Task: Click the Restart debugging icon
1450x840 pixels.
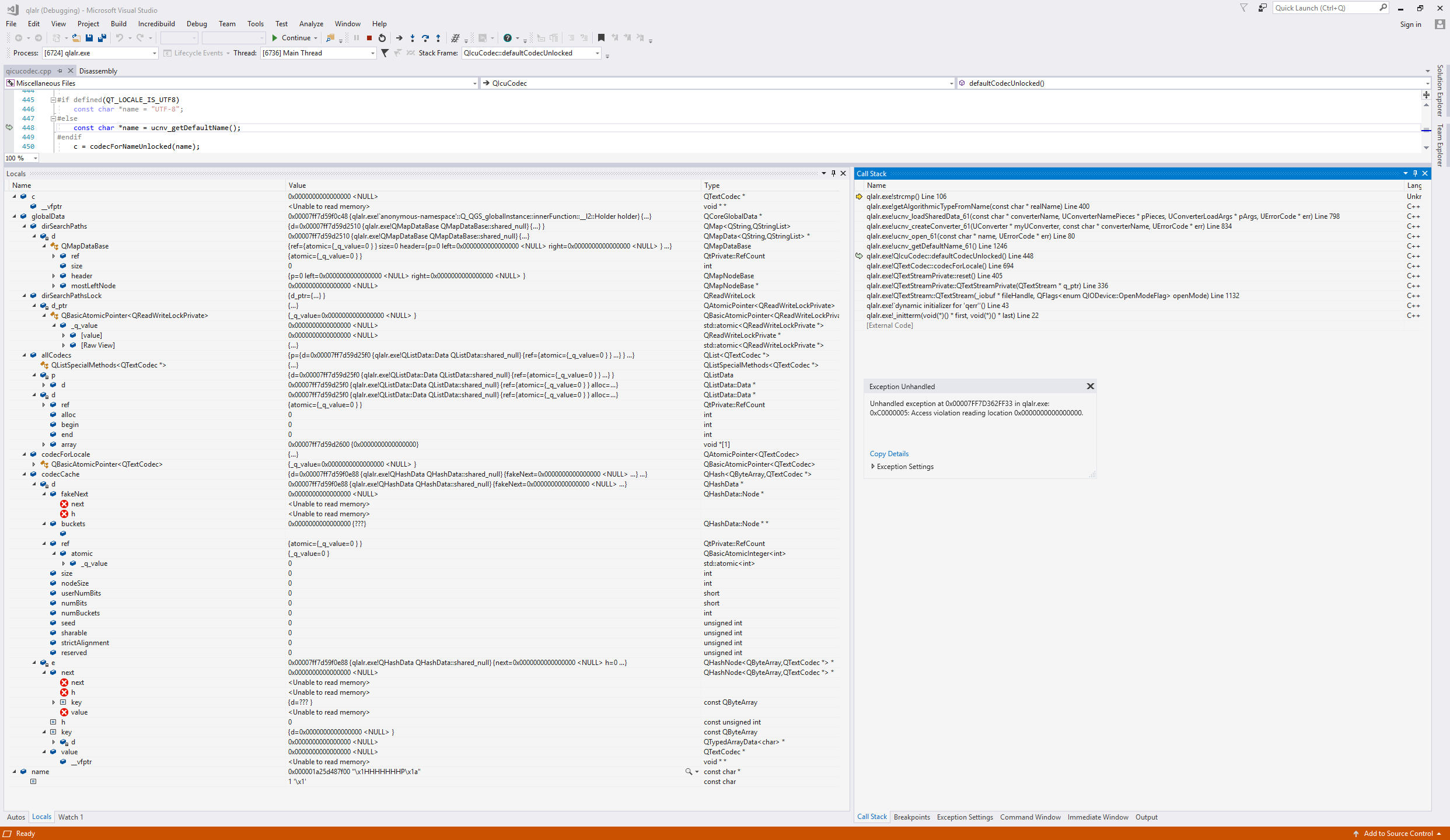Action: pos(382,38)
